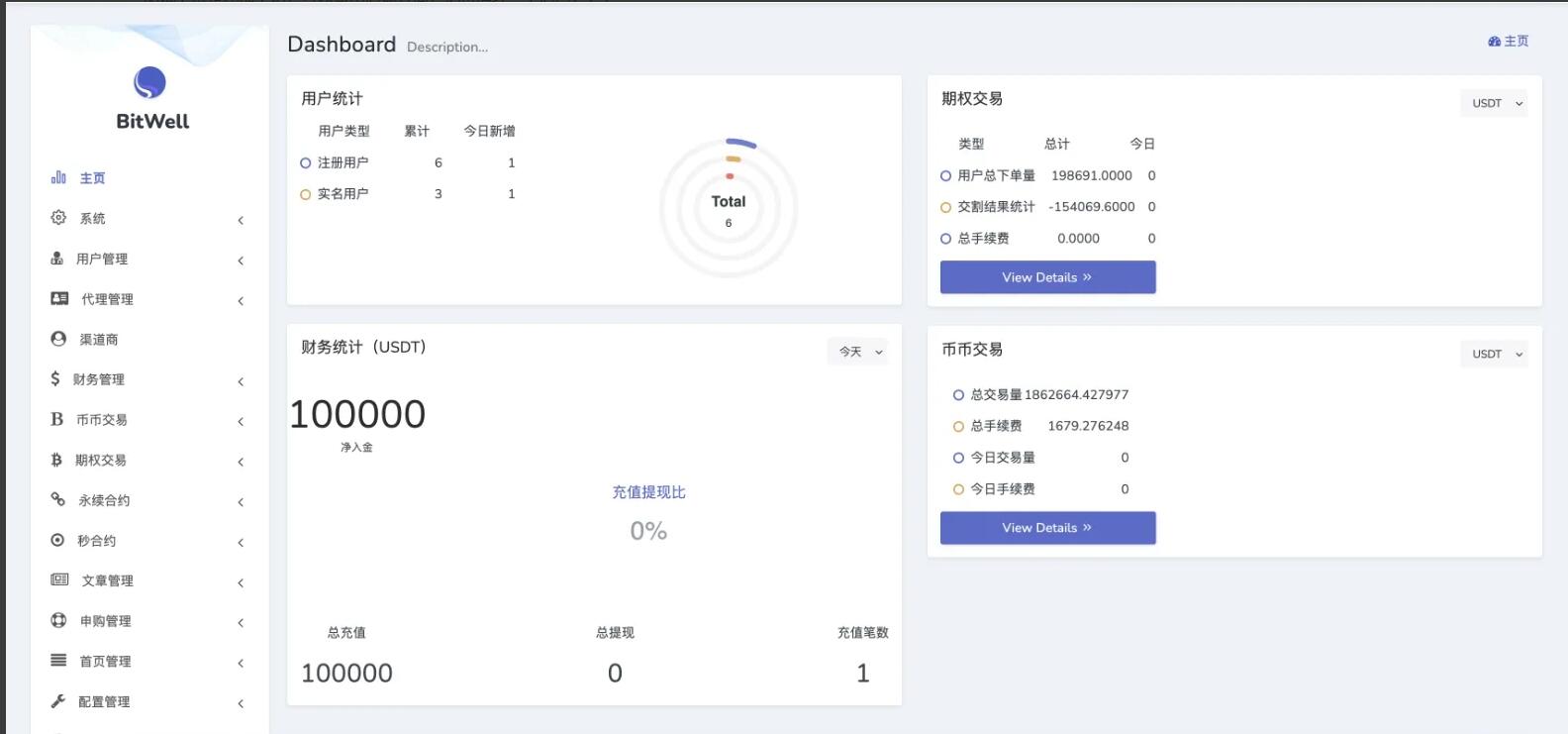The height and width of the screenshot is (734, 1568).
Task: Click the bar chart icon beside 主页
Action: coord(58,177)
